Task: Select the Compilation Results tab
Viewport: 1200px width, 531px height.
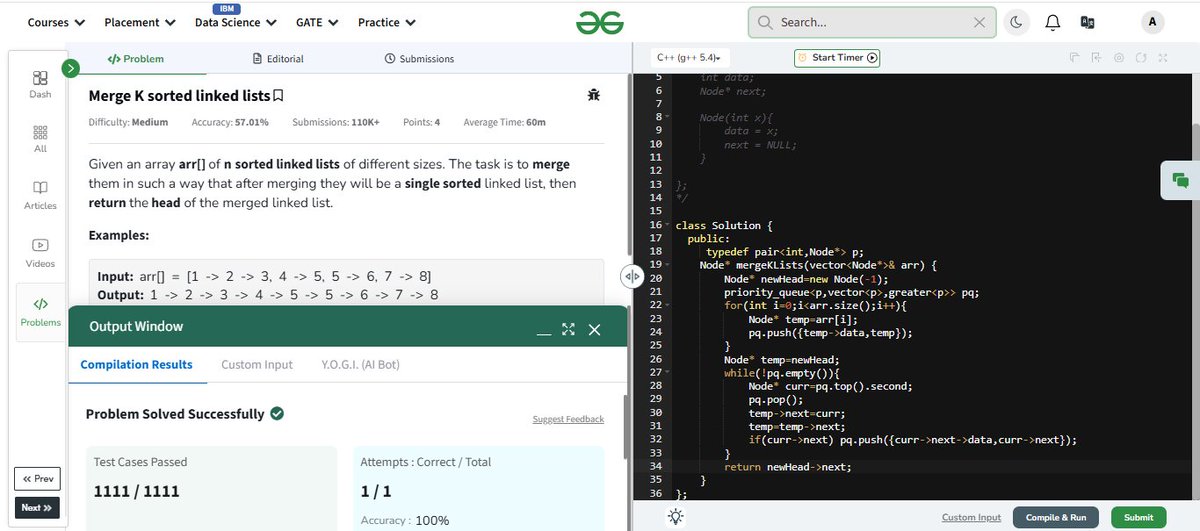Action: 136,364
